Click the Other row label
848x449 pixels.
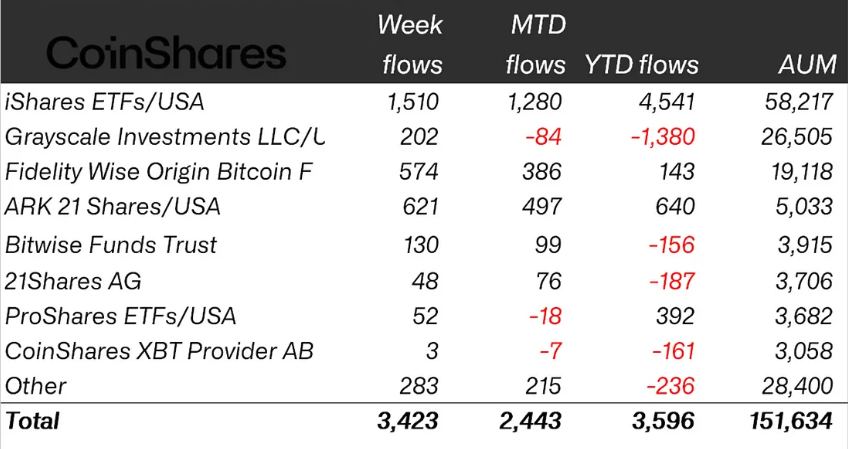tap(36, 386)
